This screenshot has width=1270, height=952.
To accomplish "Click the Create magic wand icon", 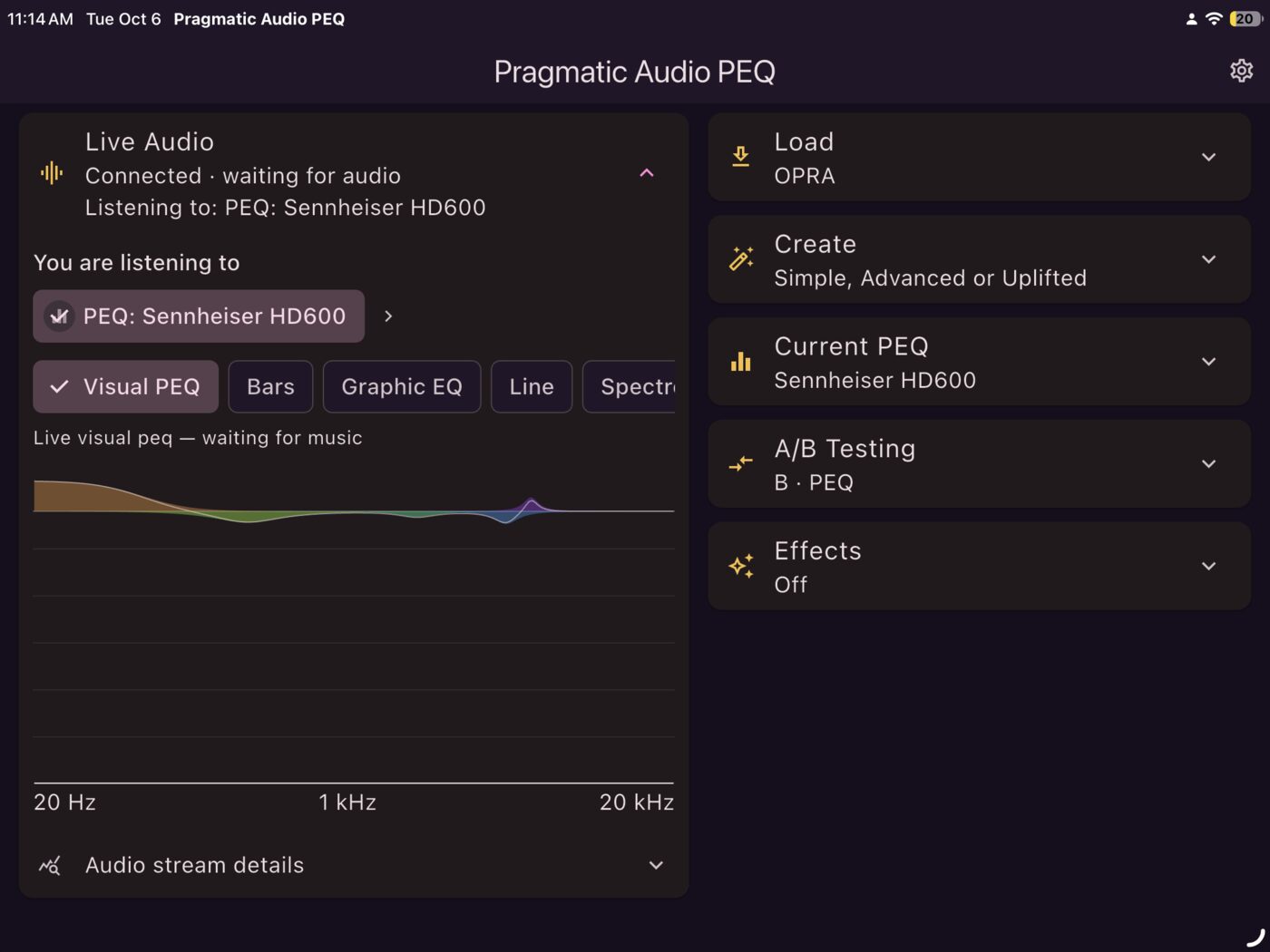I will click(x=741, y=259).
